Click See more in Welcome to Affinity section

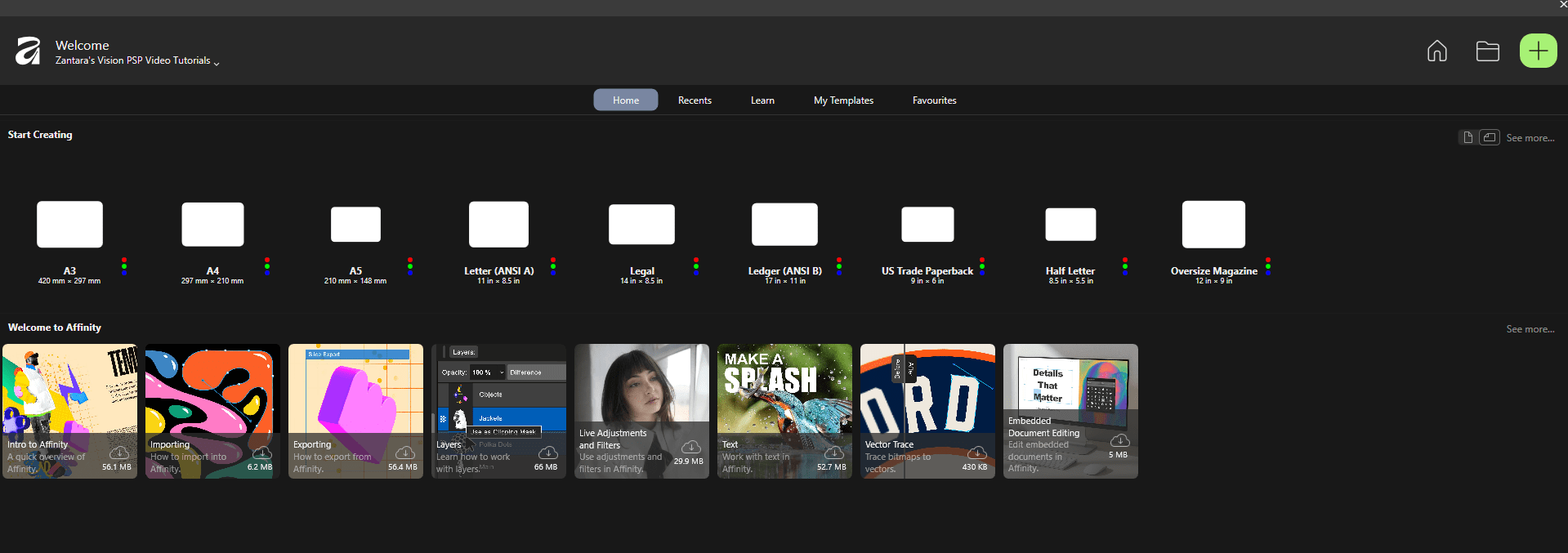(x=1530, y=329)
